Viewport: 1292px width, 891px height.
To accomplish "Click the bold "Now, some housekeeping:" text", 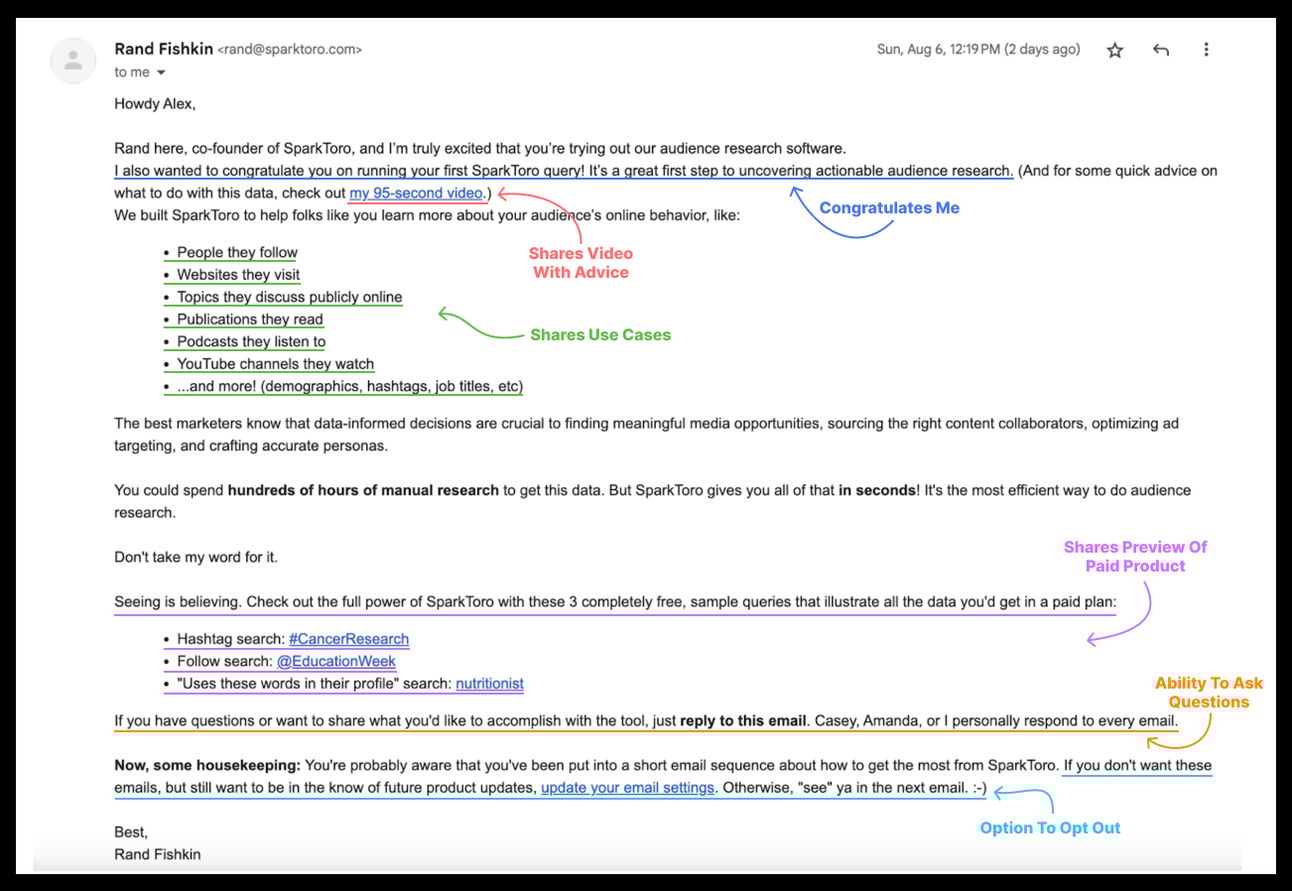I will coord(207,765).
